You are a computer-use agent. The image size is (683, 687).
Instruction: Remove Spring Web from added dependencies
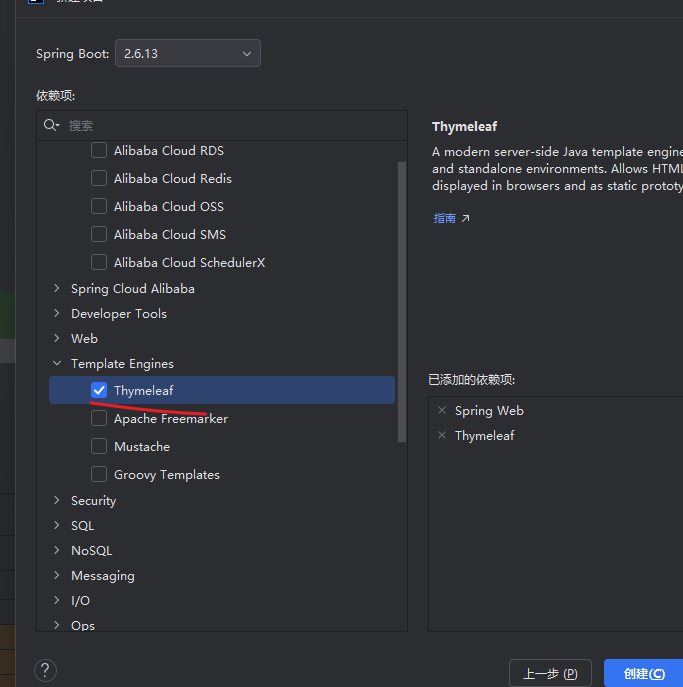(442, 410)
